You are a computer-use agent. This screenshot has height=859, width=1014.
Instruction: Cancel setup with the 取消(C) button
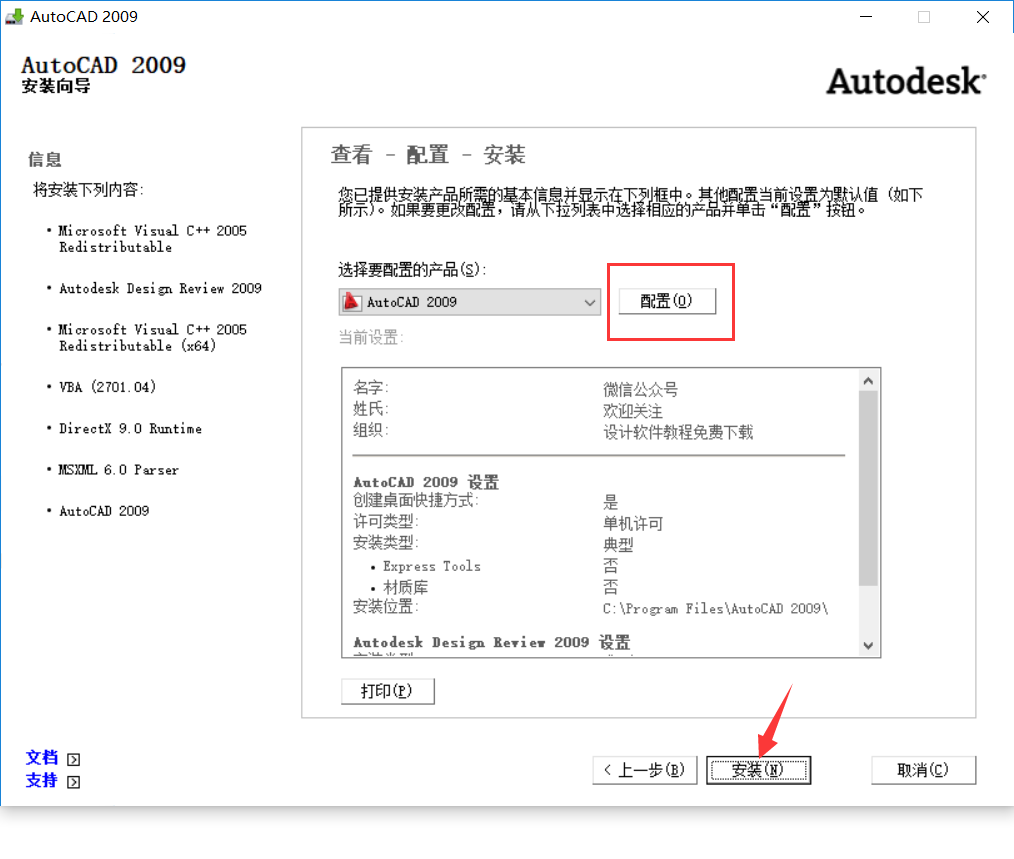923,770
